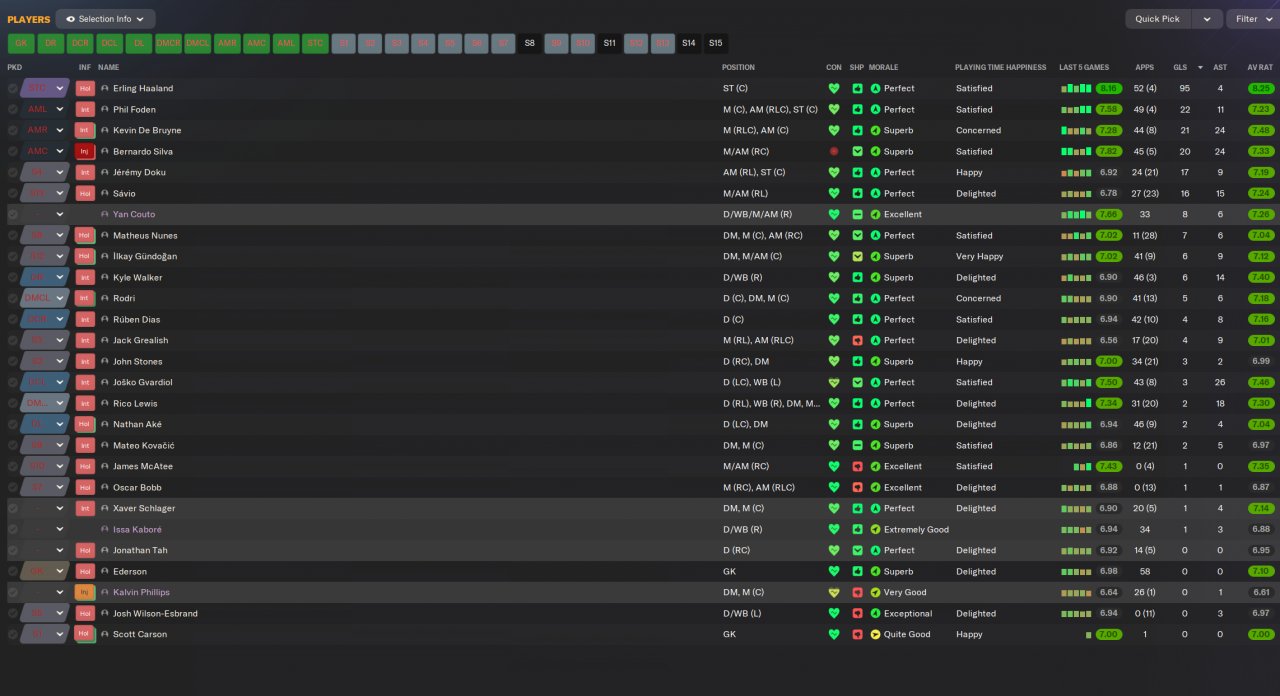Select the DMCR position slot

pyautogui.click(x=168, y=43)
